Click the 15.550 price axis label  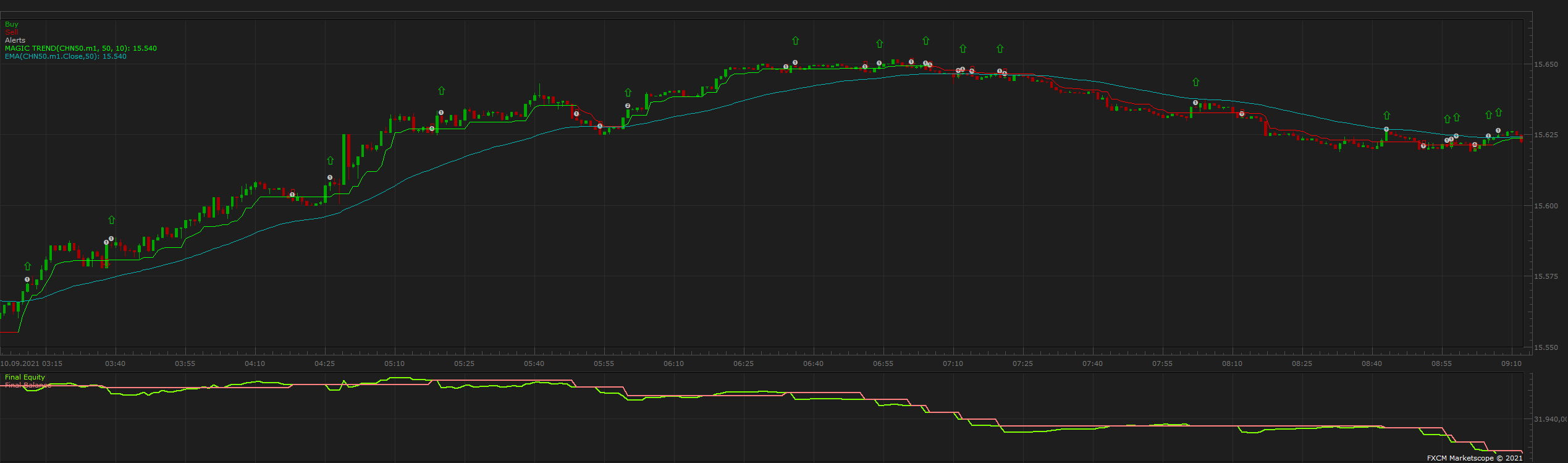(1546, 347)
